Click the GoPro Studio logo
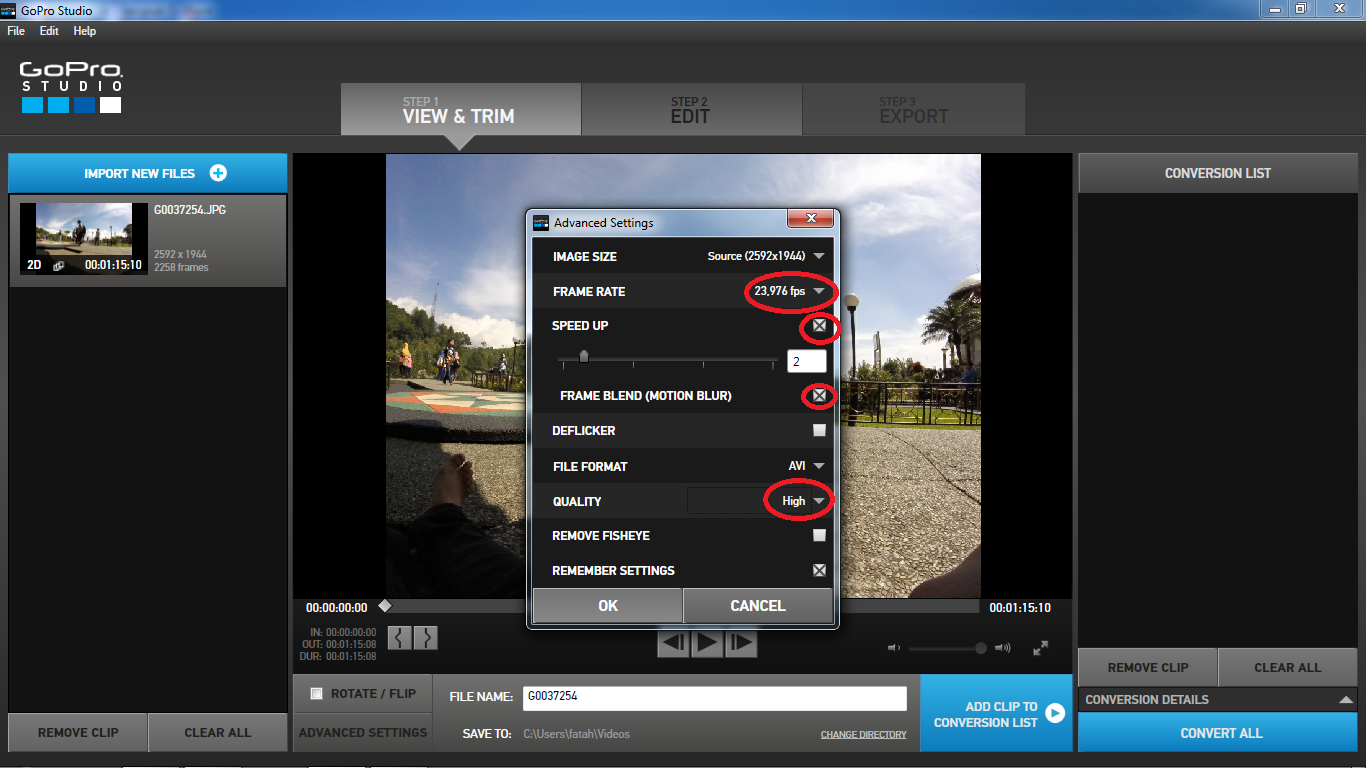The width and height of the screenshot is (1366, 768). [x=71, y=87]
